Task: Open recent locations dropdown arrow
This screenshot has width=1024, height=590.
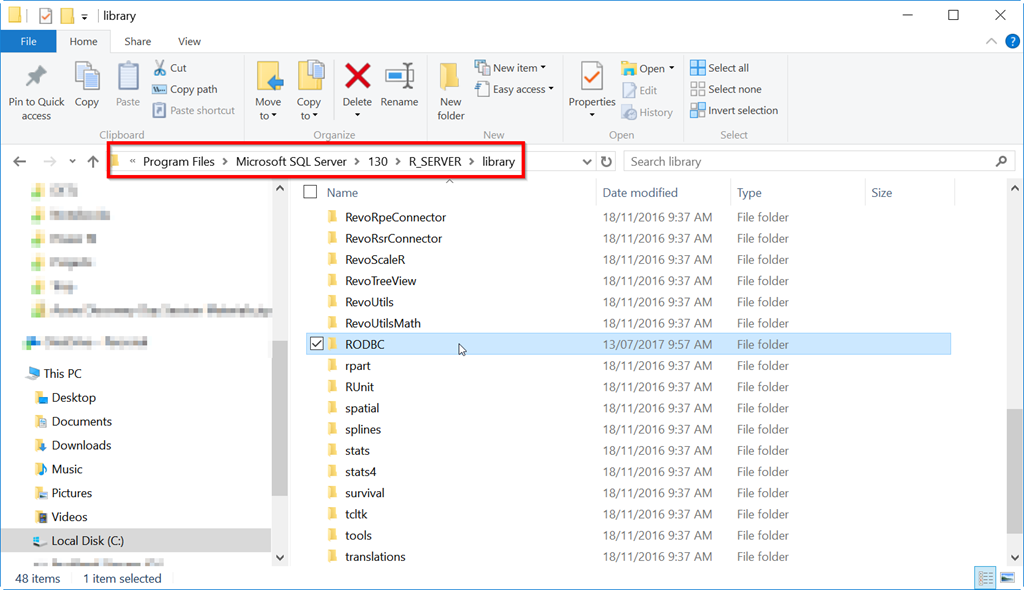Action: point(72,161)
